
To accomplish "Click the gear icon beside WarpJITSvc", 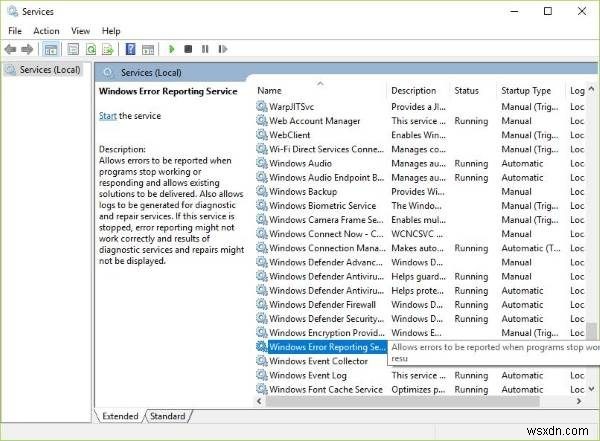I will 262,106.
